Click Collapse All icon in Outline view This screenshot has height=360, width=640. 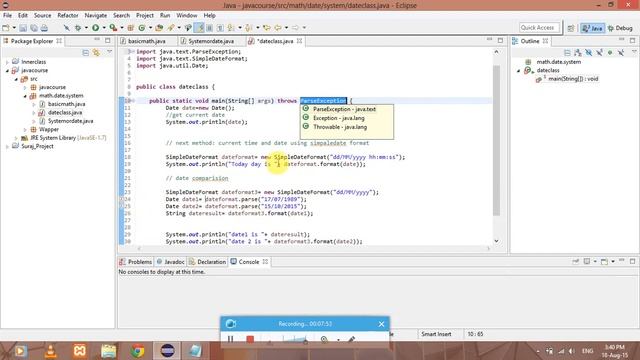[x=567, y=53]
